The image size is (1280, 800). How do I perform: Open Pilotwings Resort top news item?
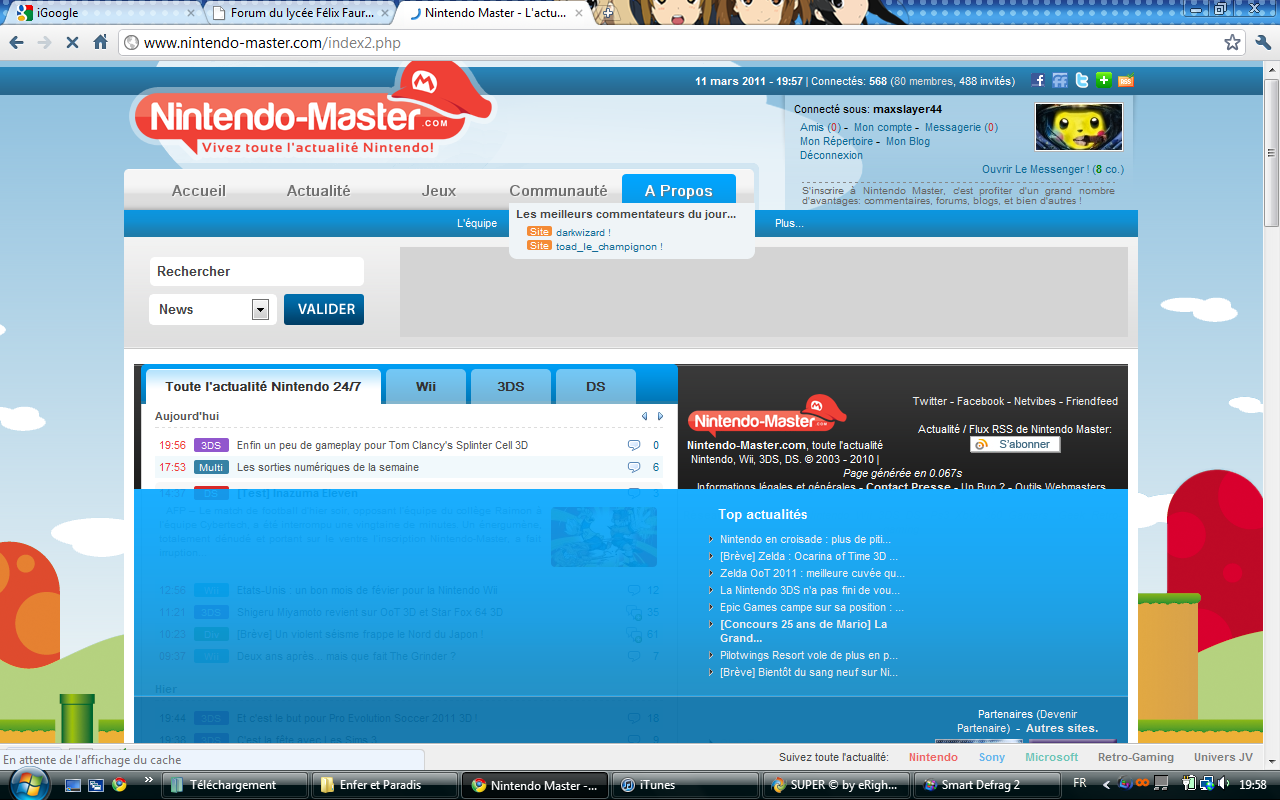[809, 655]
